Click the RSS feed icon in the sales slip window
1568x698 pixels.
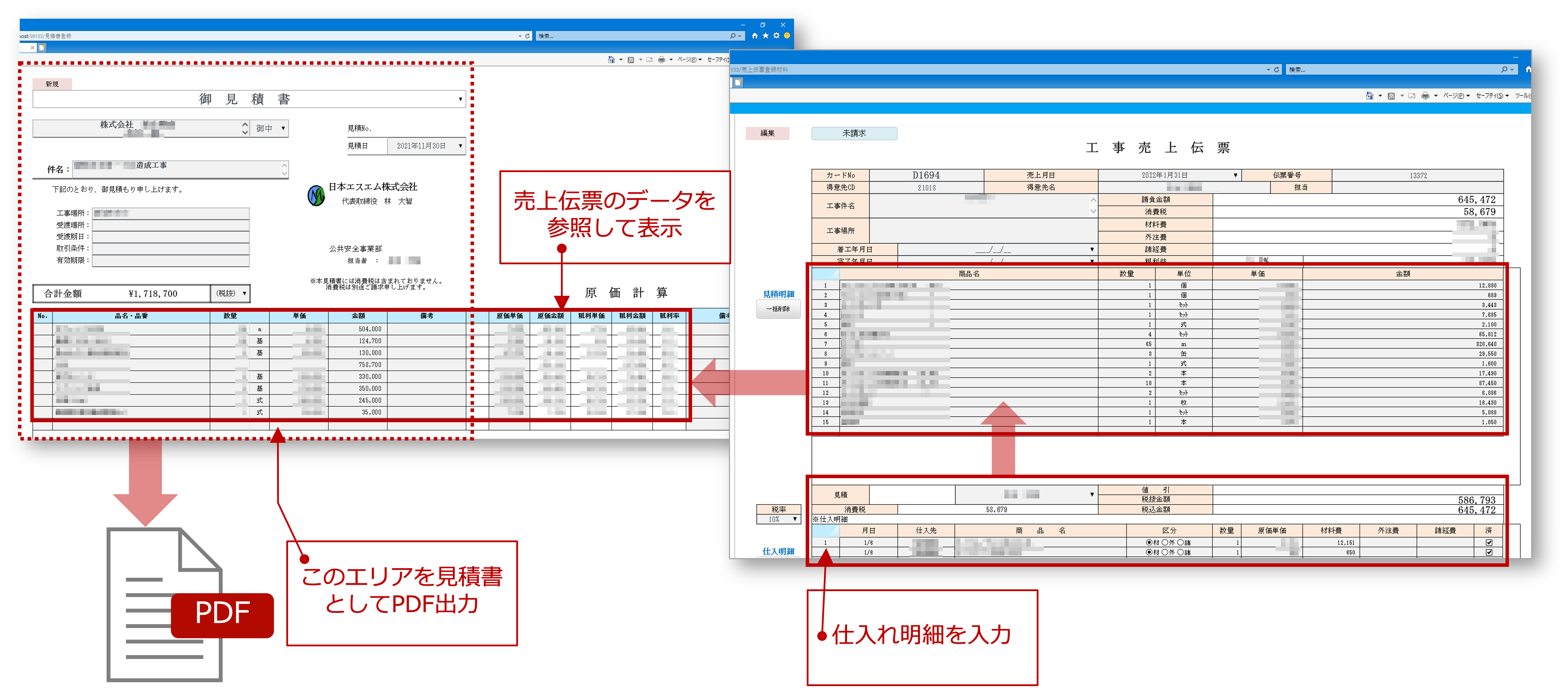point(1391,96)
